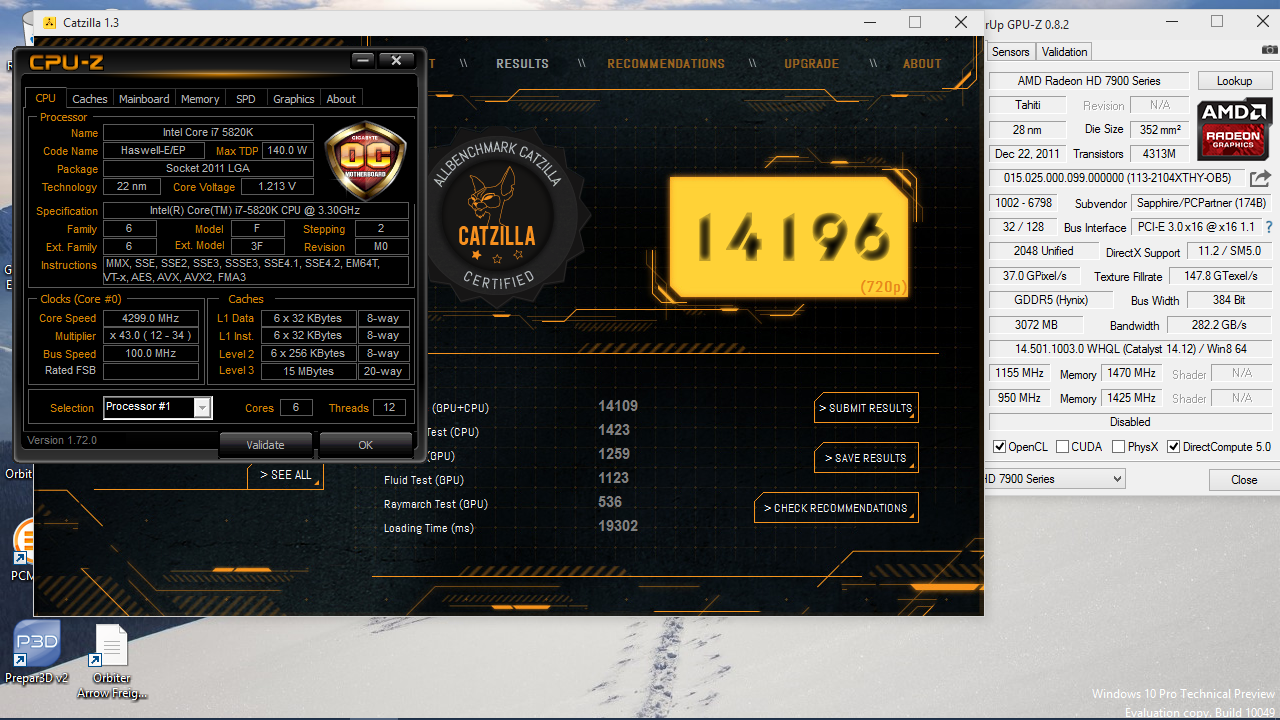The image size is (1280, 720).
Task: Click the Validate button in CPU-Z
Action: tap(265, 445)
